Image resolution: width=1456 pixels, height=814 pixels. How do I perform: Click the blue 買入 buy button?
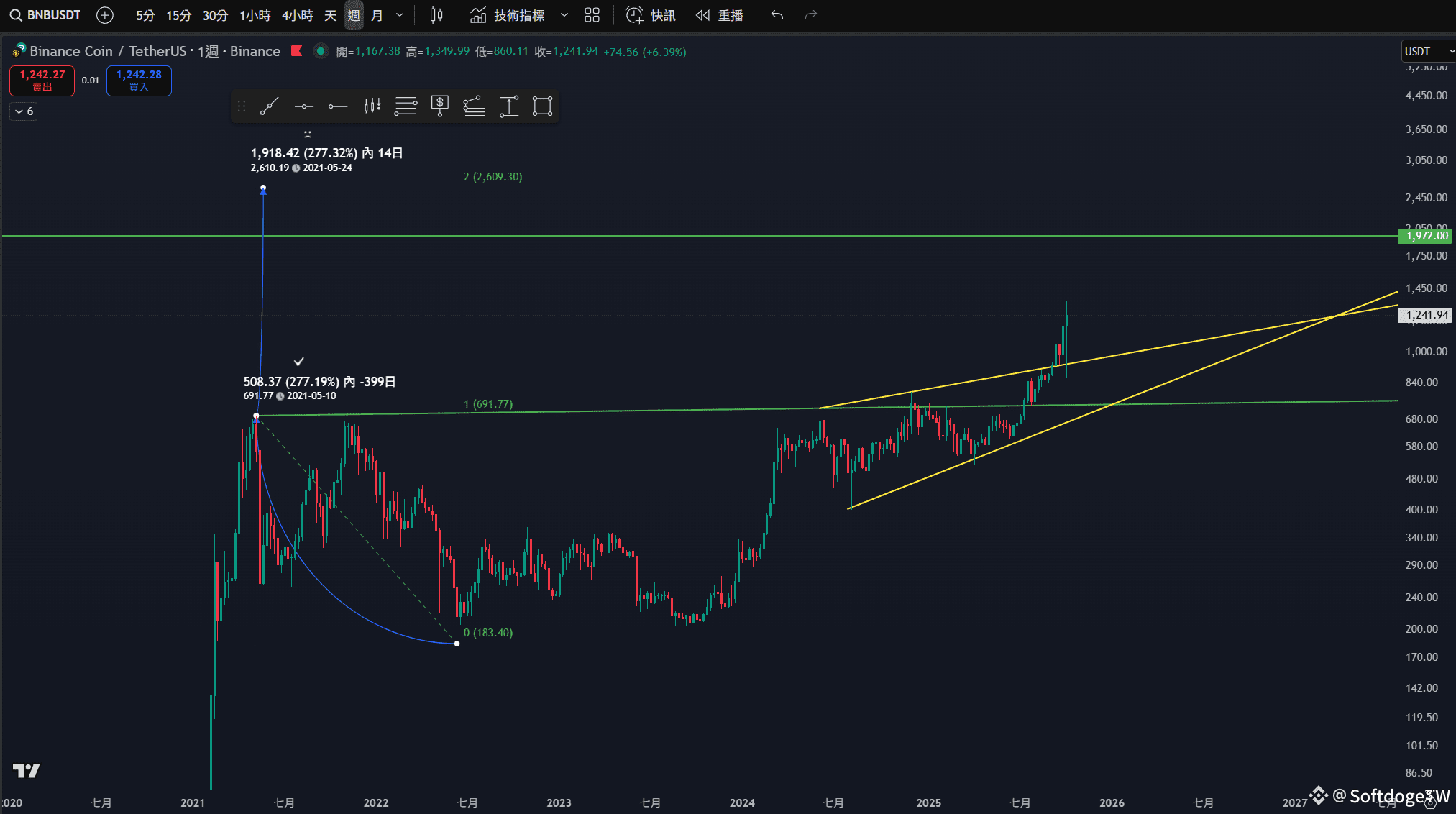[139, 81]
